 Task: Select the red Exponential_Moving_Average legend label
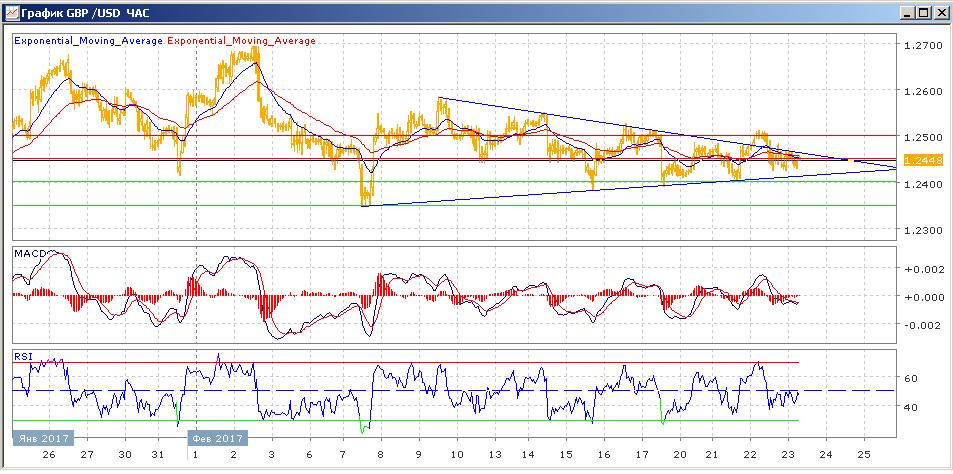[241, 41]
